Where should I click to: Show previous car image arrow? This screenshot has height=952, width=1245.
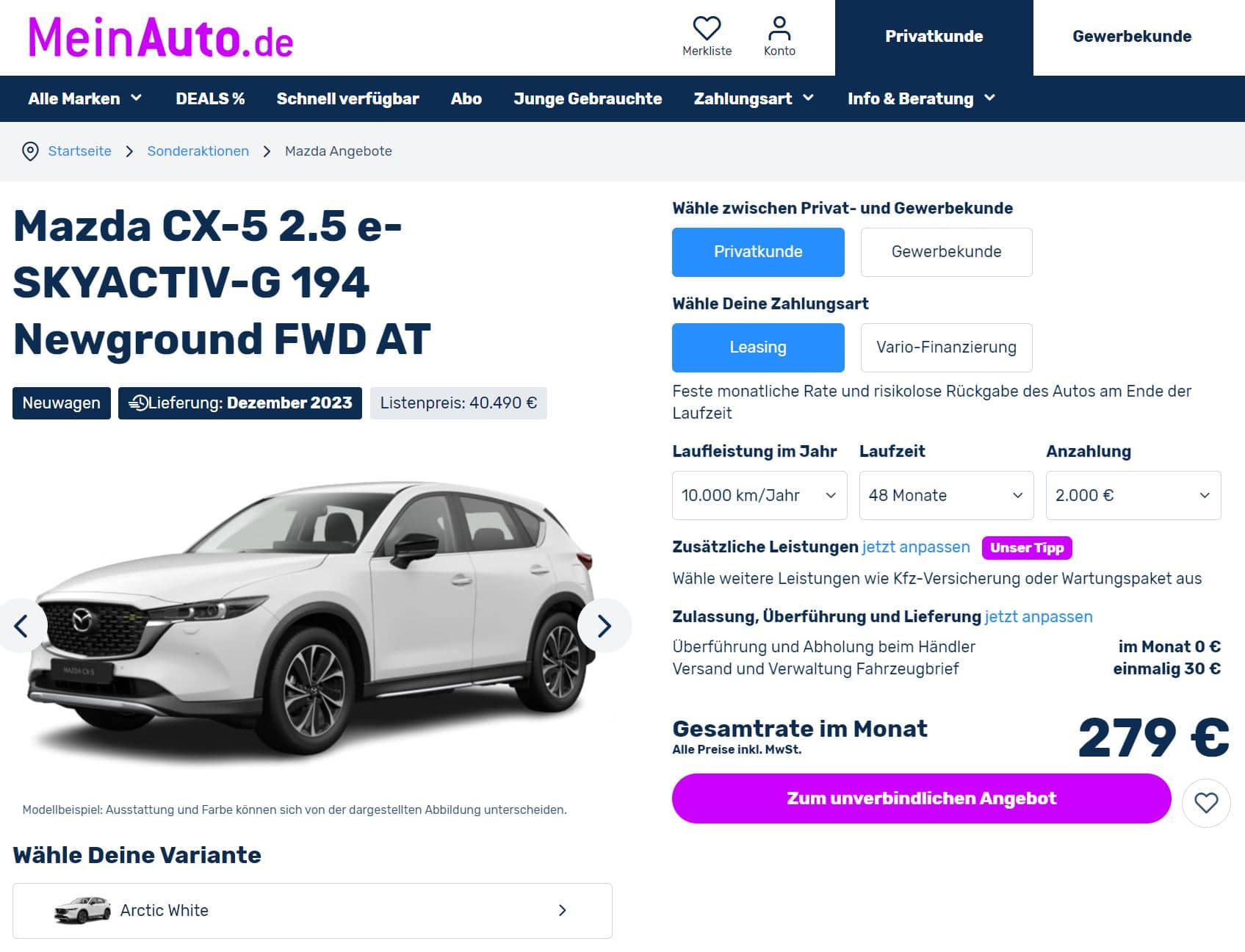pos(21,626)
